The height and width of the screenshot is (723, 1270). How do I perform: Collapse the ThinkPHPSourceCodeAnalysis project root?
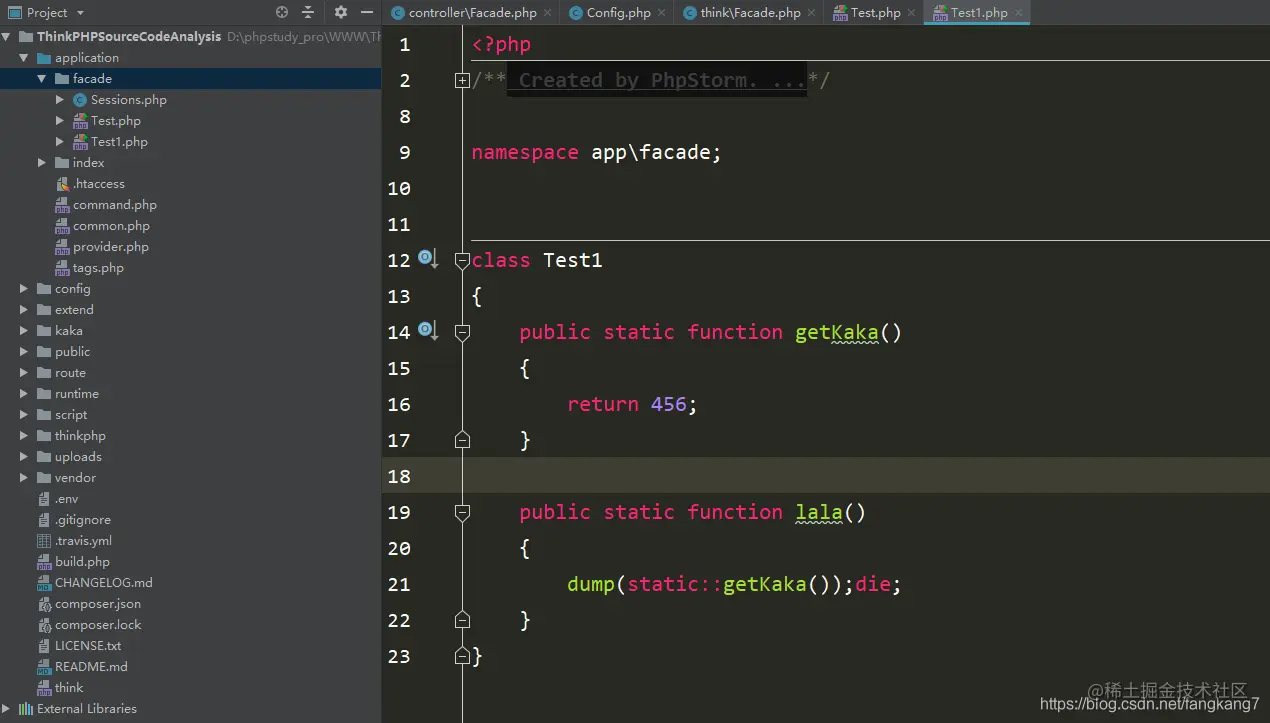click(x=7, y=36)
